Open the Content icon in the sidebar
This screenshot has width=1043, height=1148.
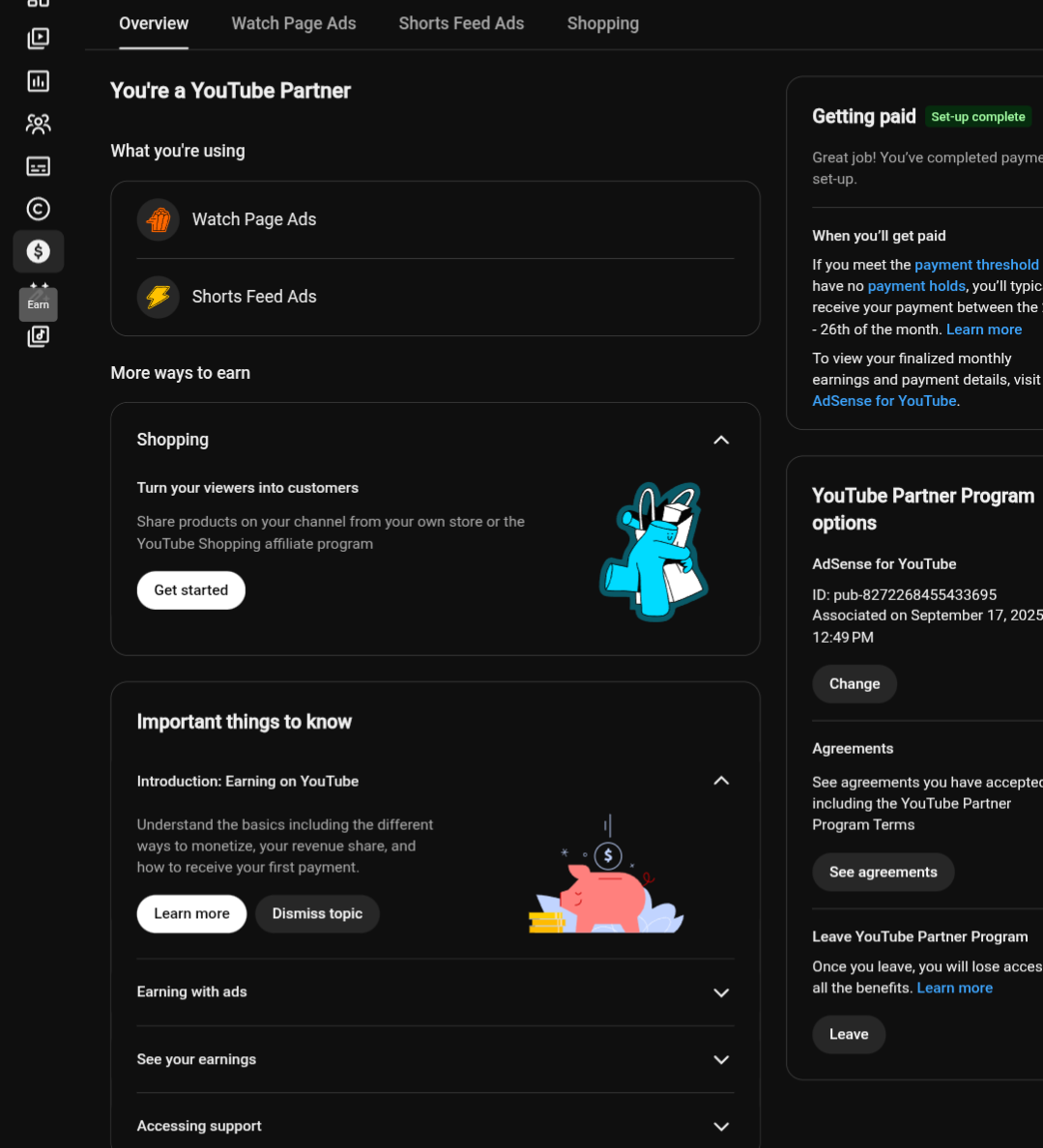pyautogui.click(x=38, y=38)
